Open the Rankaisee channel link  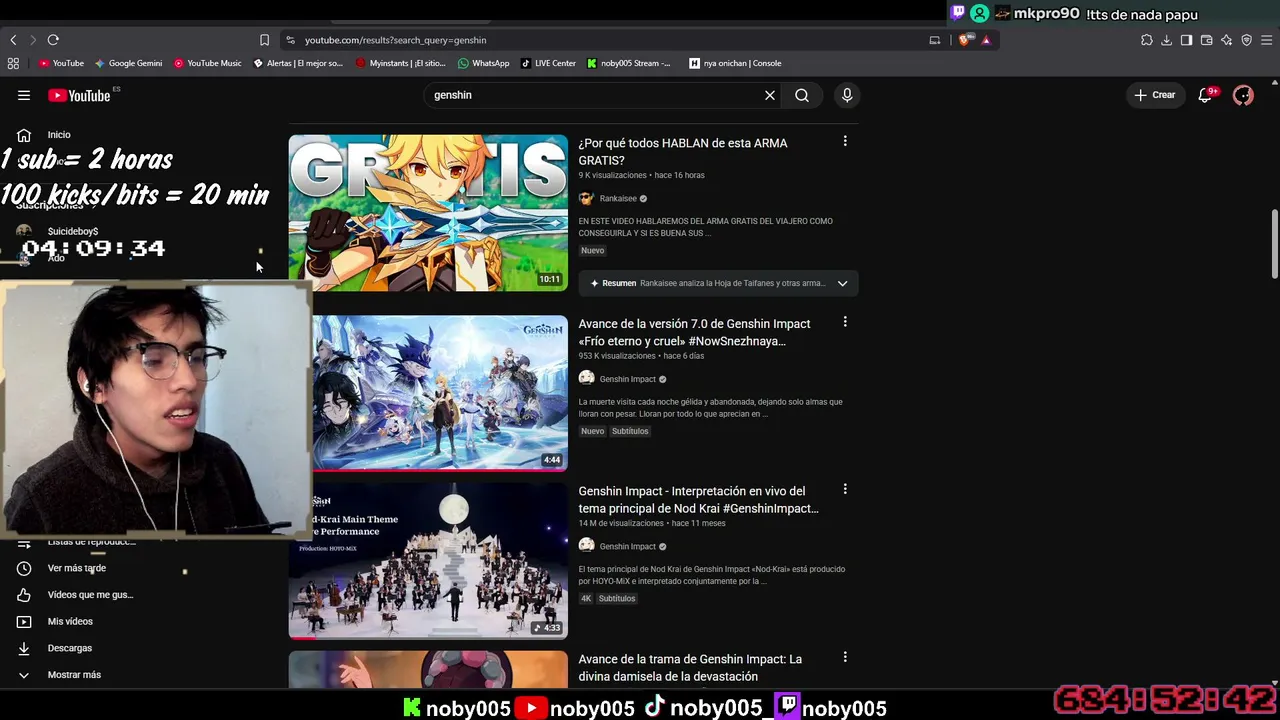pyautogui.click(x=618, y=199)
